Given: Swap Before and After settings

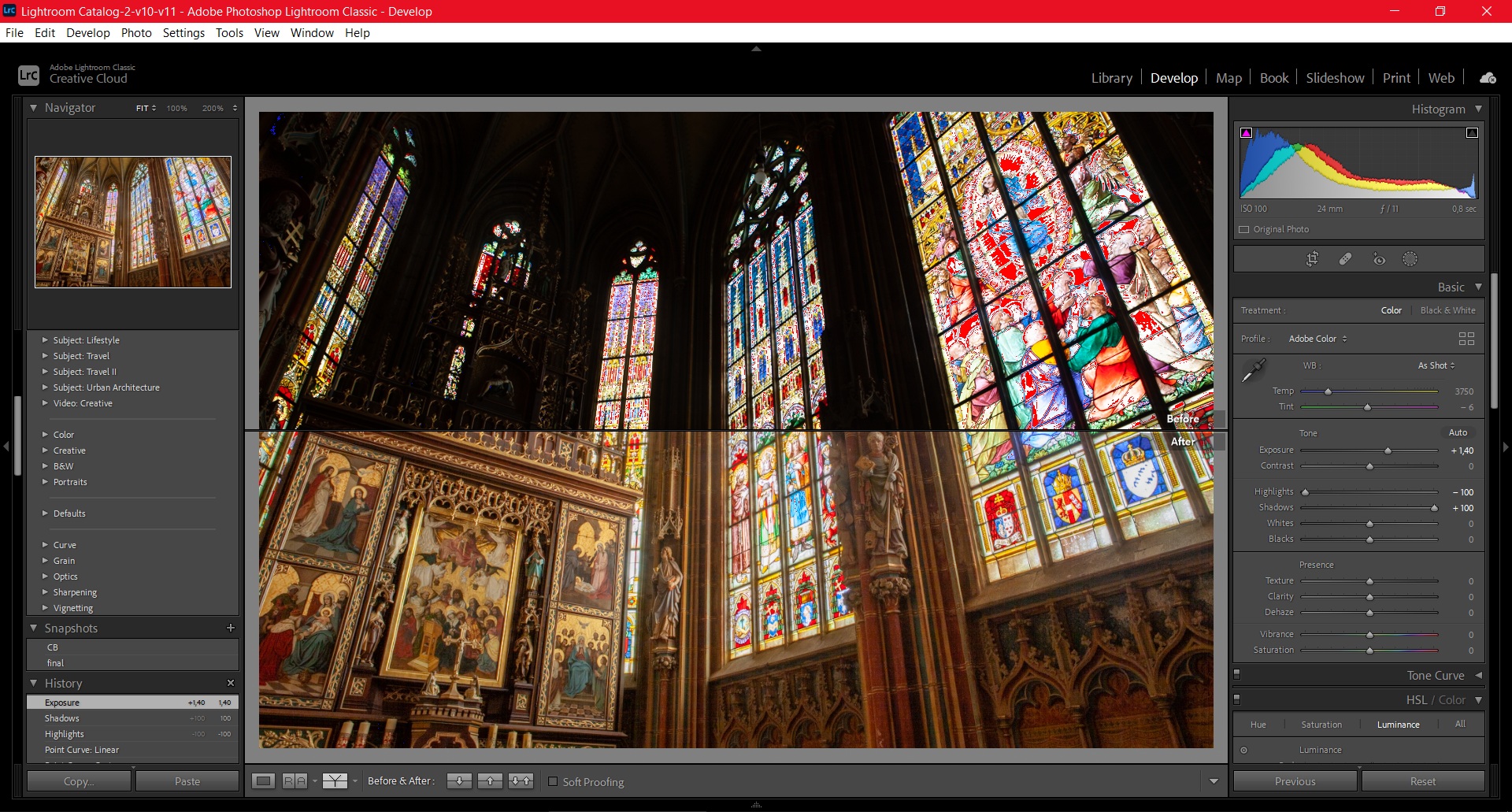Looking at the screenshot, I should point(521,781).
